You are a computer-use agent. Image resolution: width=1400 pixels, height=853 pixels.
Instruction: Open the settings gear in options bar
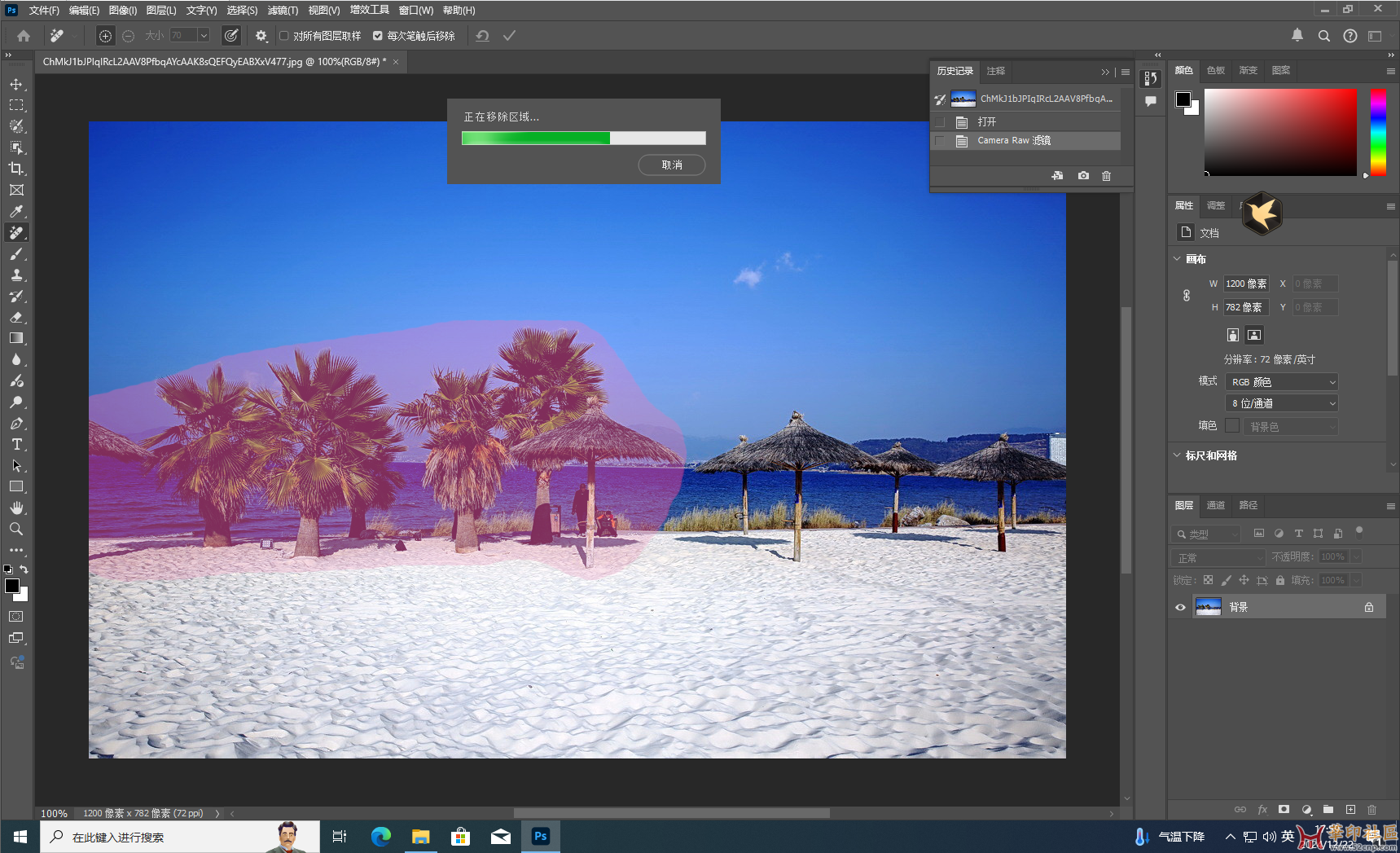261,36
